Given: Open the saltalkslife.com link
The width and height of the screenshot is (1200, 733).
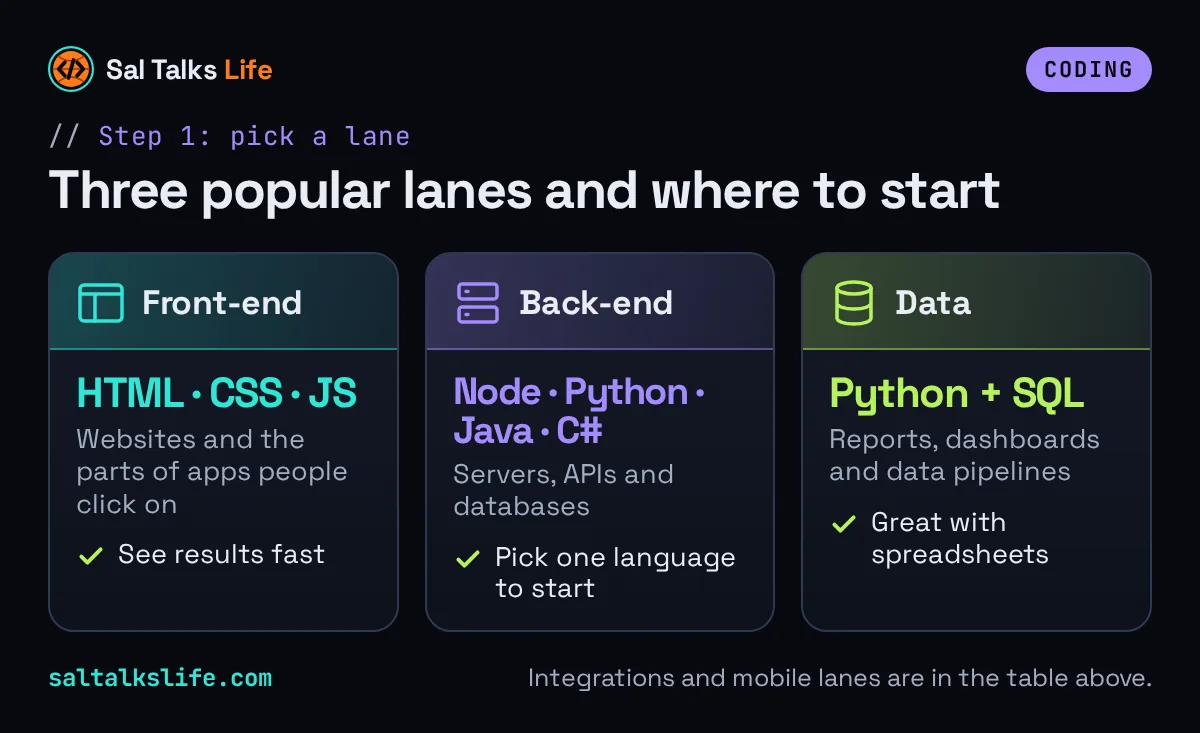Looking at the screenshot, I should tap(160, 678).
